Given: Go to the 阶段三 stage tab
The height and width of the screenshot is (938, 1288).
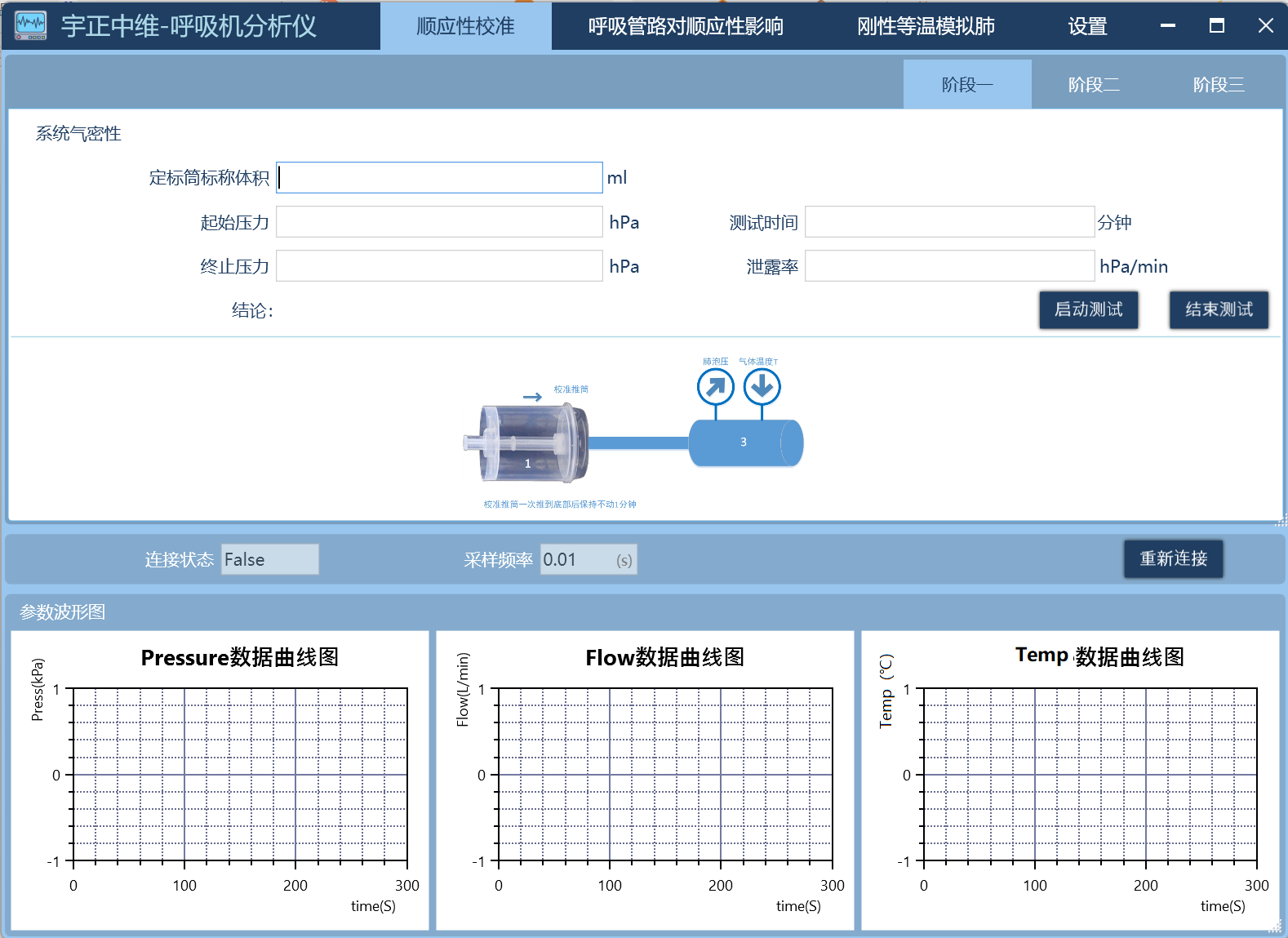Looking at the screenshot, I should pos(1218,85).
